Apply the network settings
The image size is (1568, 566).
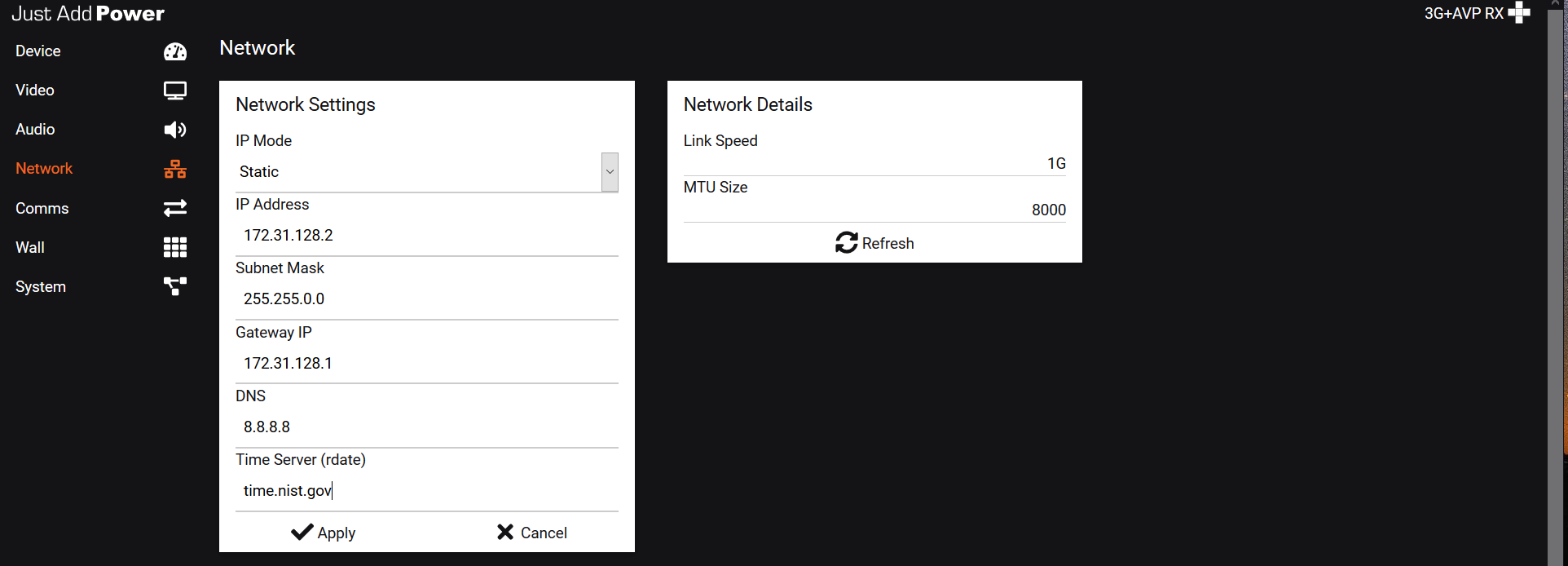click(x=324, y=533)
